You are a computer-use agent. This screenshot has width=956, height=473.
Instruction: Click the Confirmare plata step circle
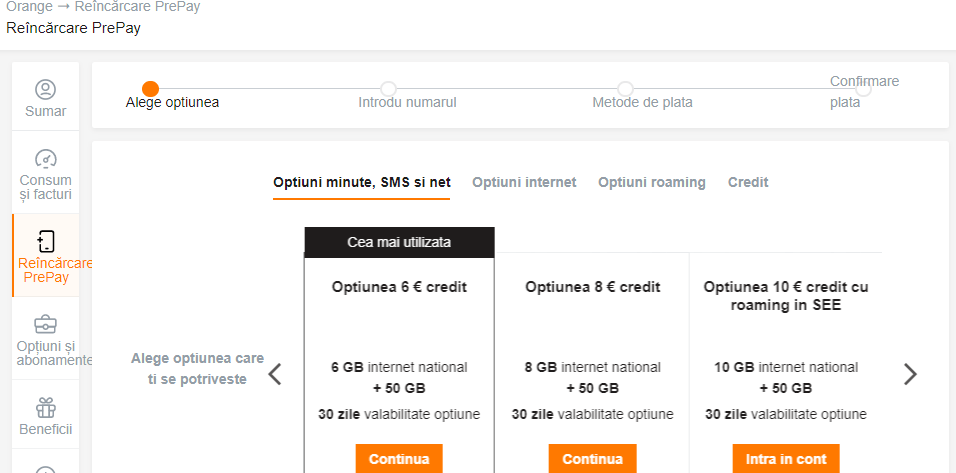[863, 89]
